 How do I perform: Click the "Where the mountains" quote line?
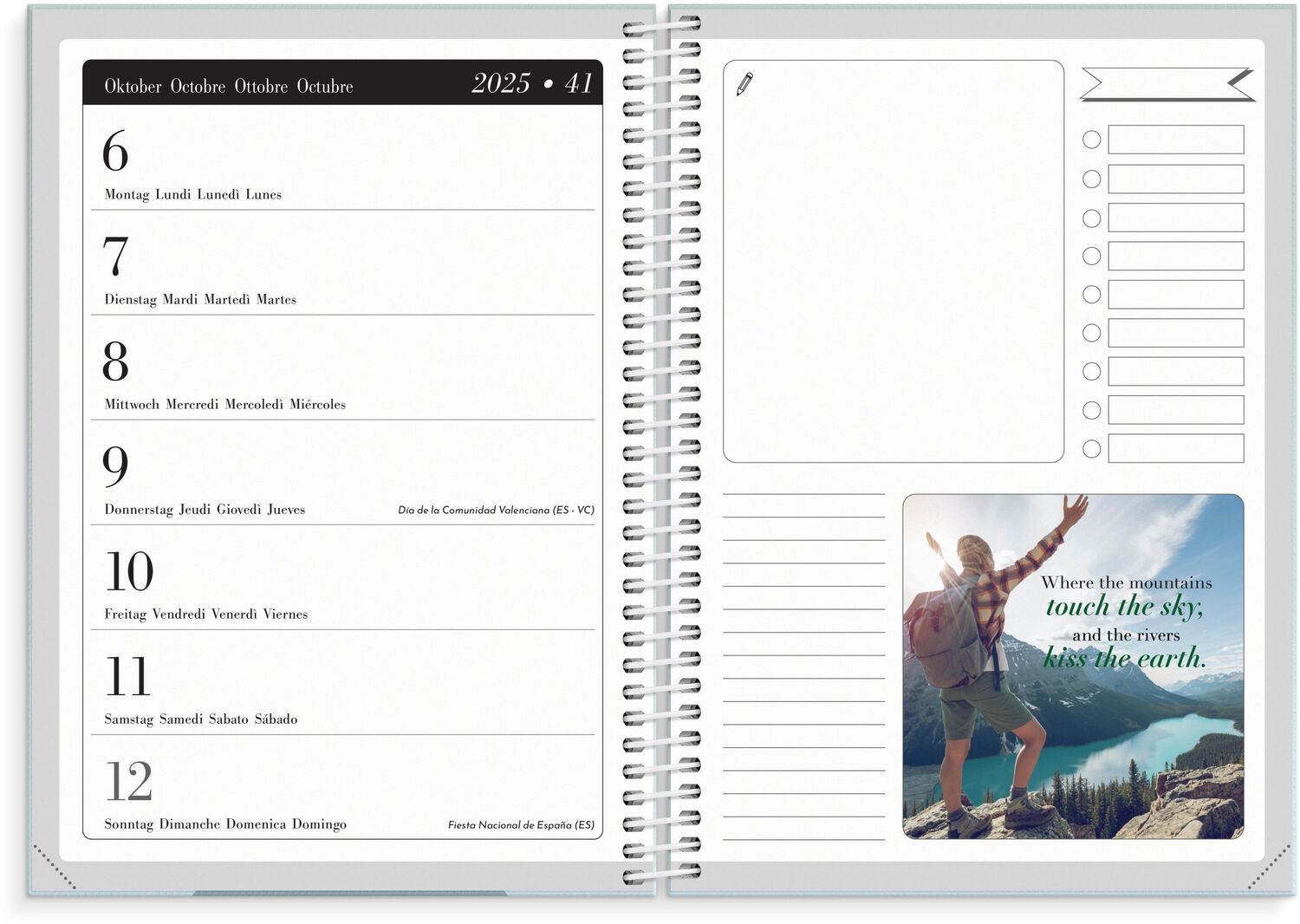click(1127, 582)
